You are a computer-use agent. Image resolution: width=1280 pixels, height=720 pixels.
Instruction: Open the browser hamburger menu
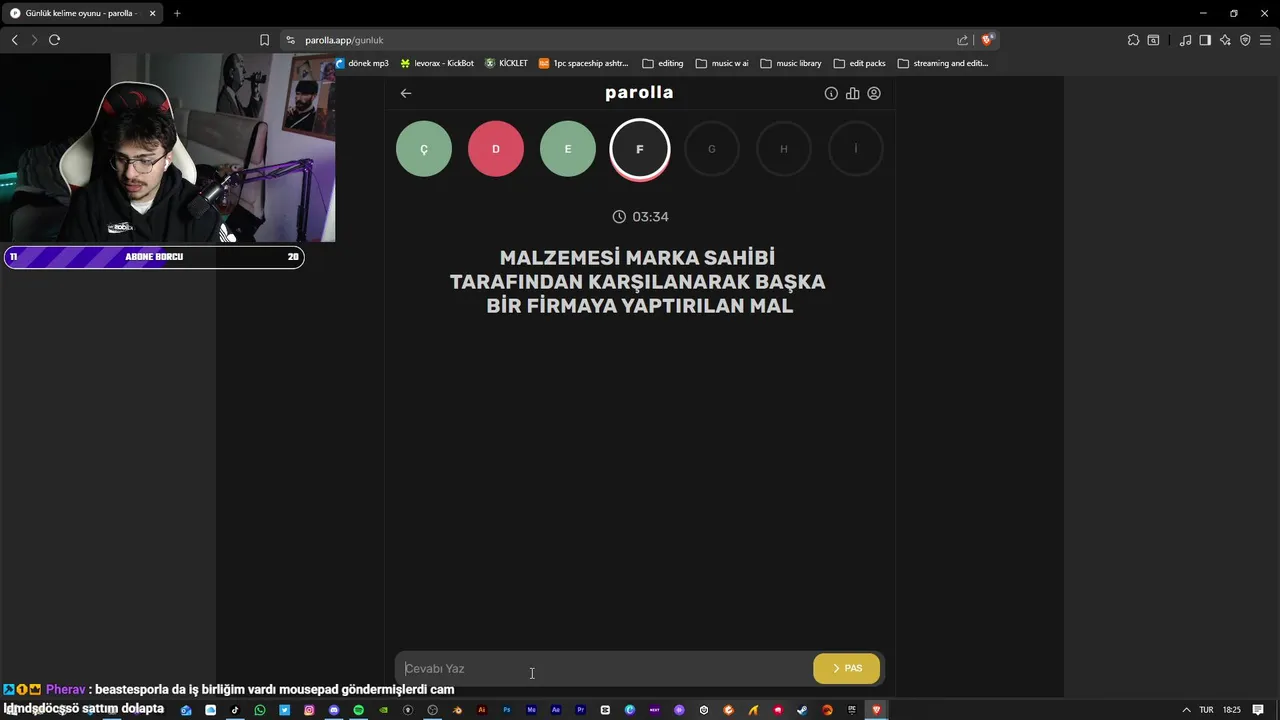tap(1265, 40)
